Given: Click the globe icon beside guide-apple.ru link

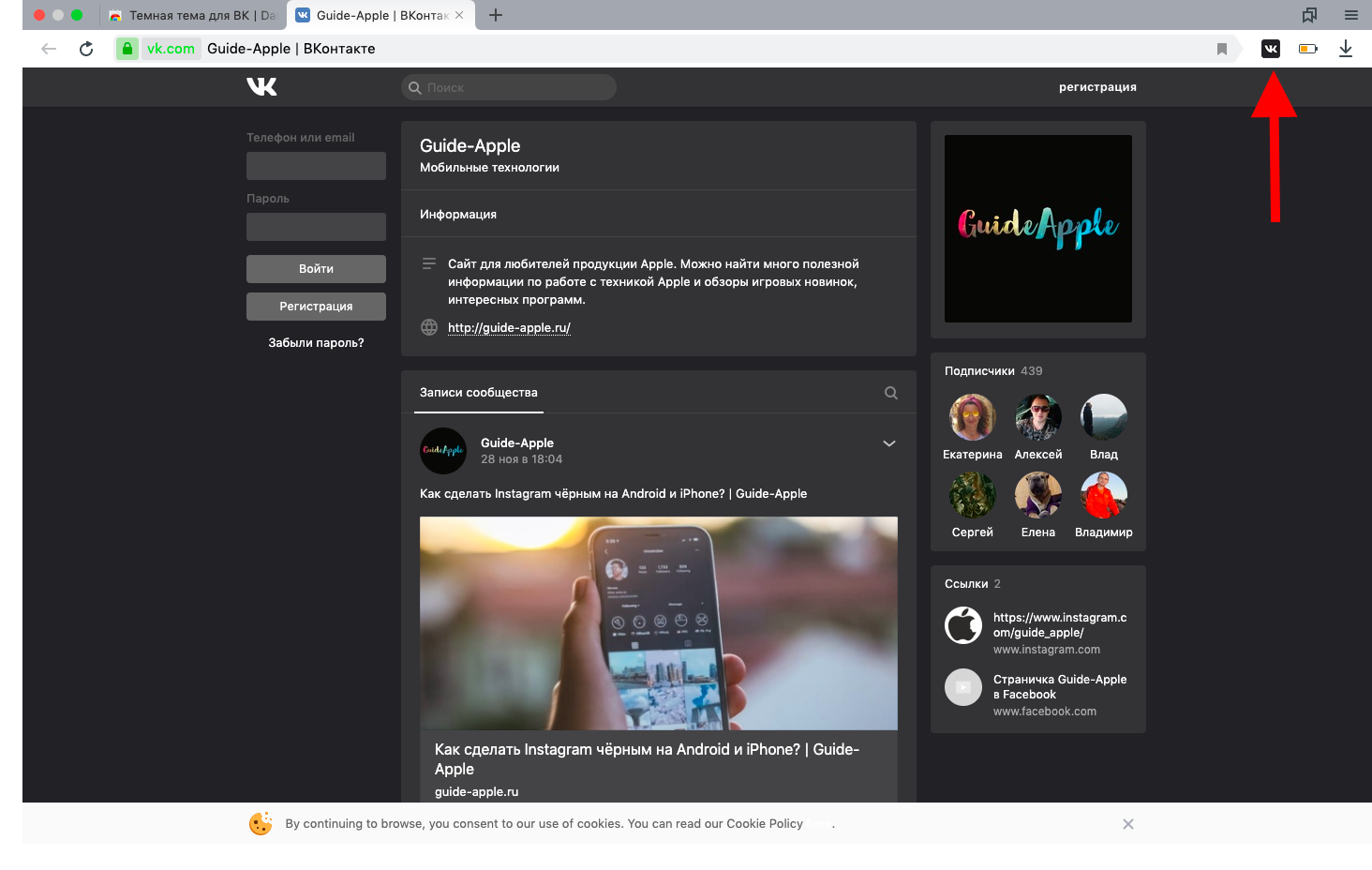Looking at the screenshot, I should [429, 327].
